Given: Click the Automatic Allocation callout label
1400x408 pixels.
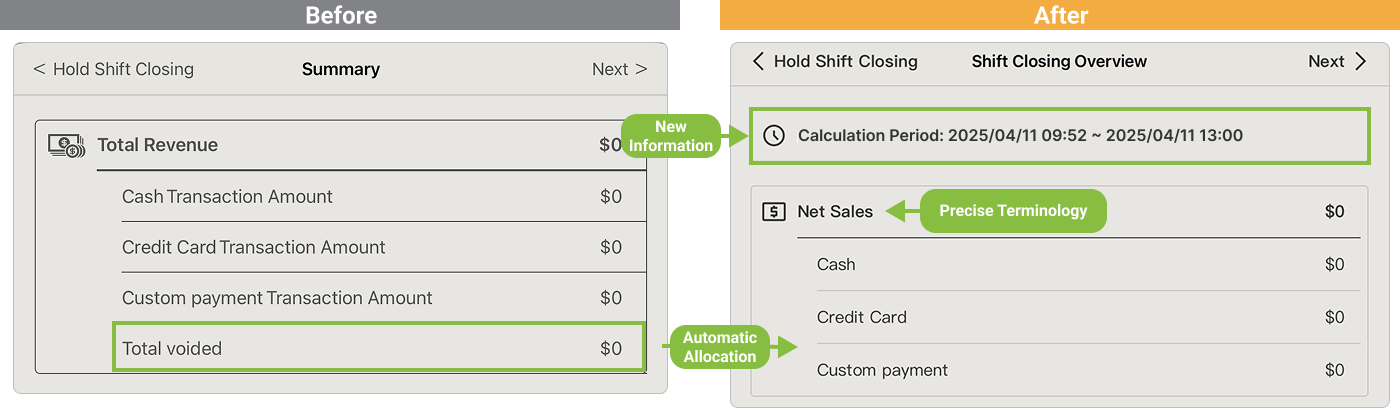Looking at the screenshot, I should 719,347.
